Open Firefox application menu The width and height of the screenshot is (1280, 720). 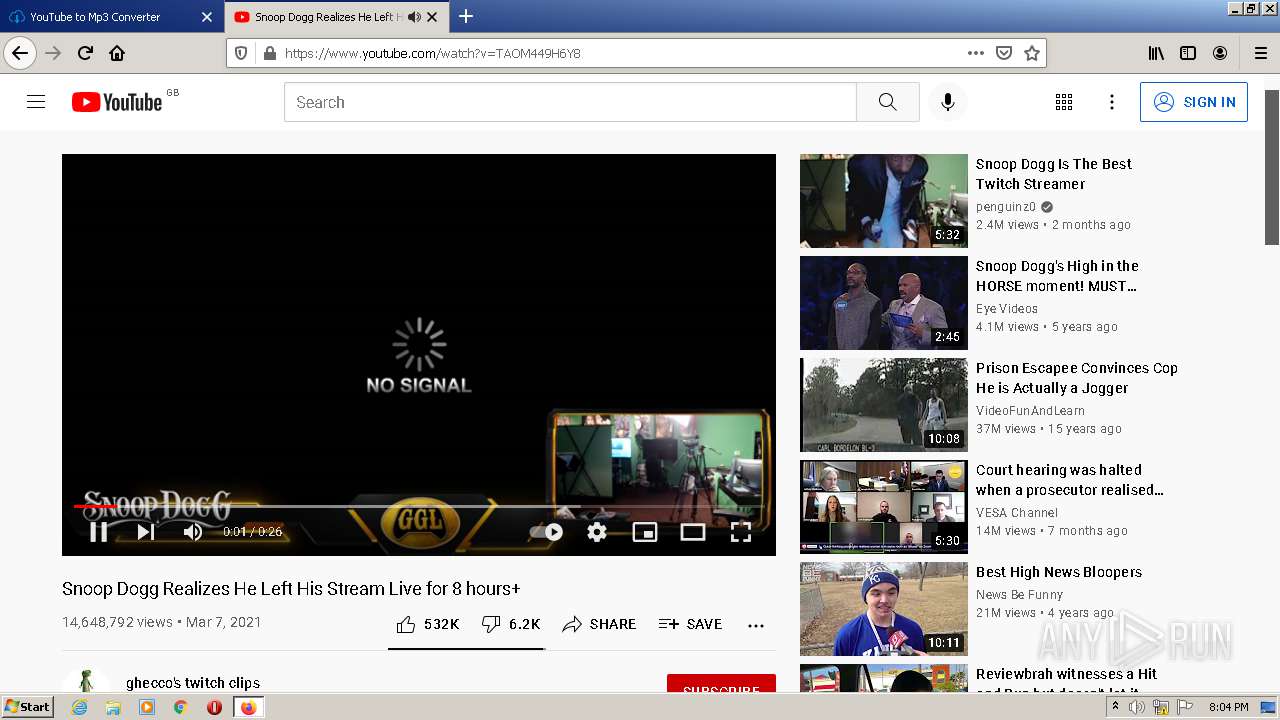[1261, 53]
